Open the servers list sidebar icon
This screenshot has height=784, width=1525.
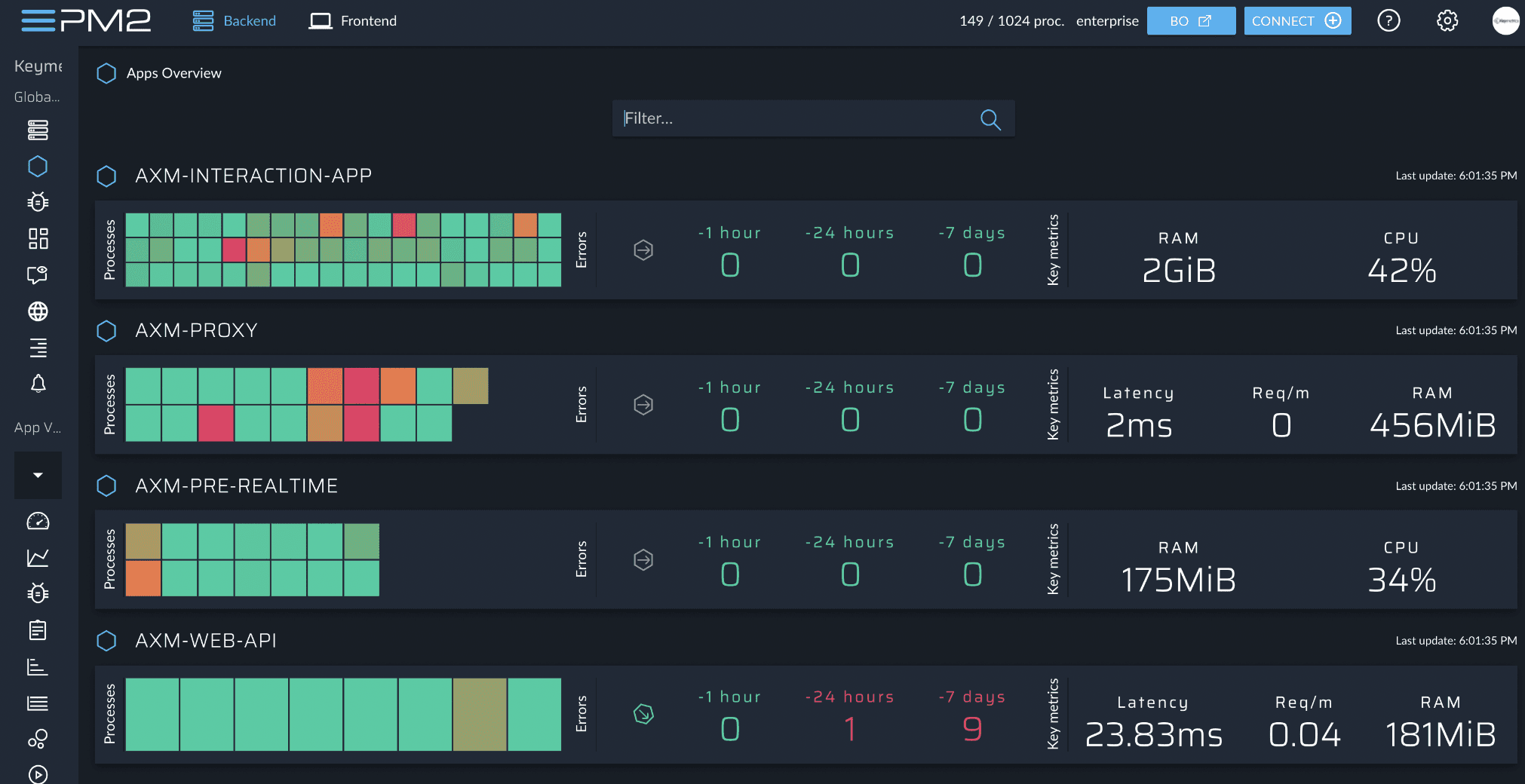click(x=38, y=130)
